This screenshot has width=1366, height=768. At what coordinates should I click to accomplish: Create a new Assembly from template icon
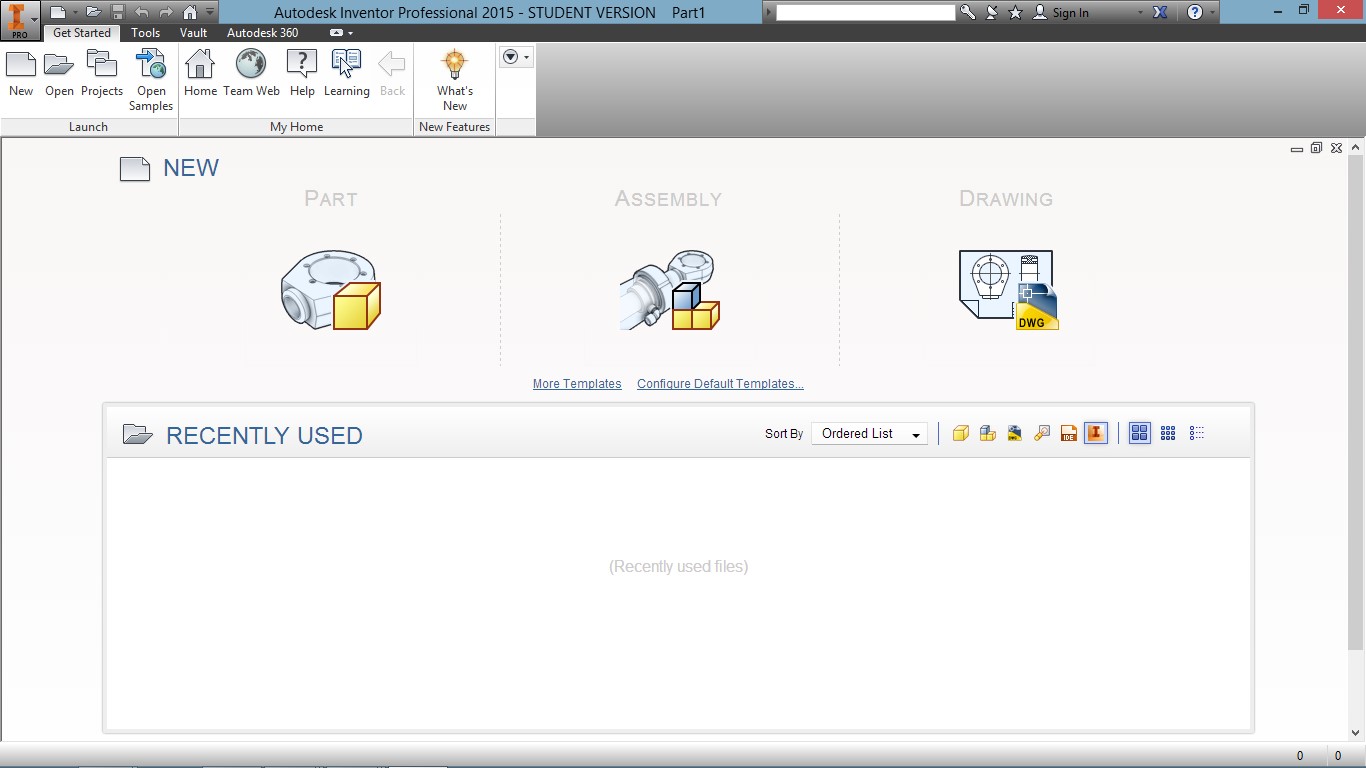pos(669,290)
